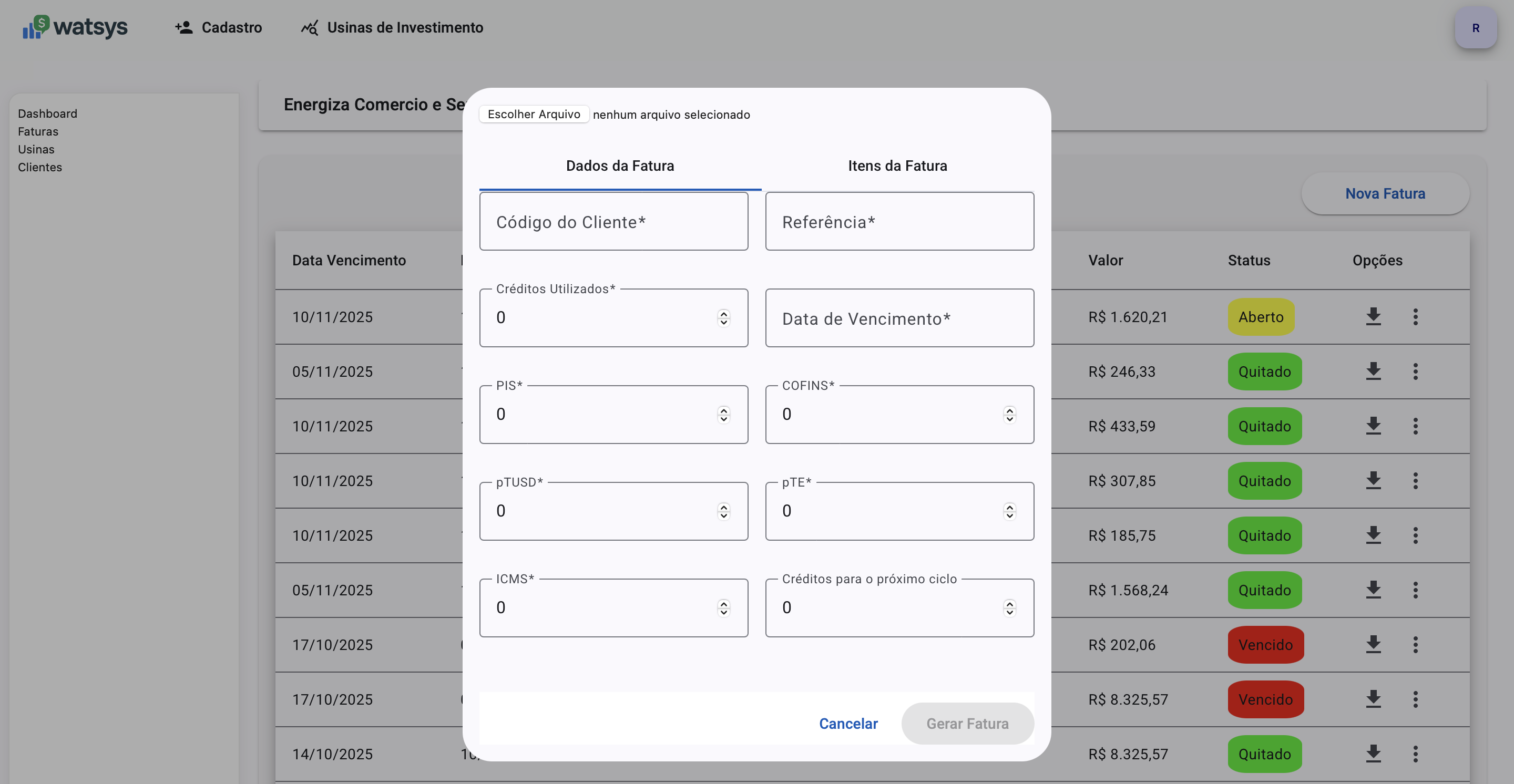Switch to Itens da Fatura tab

click(897, 166)
